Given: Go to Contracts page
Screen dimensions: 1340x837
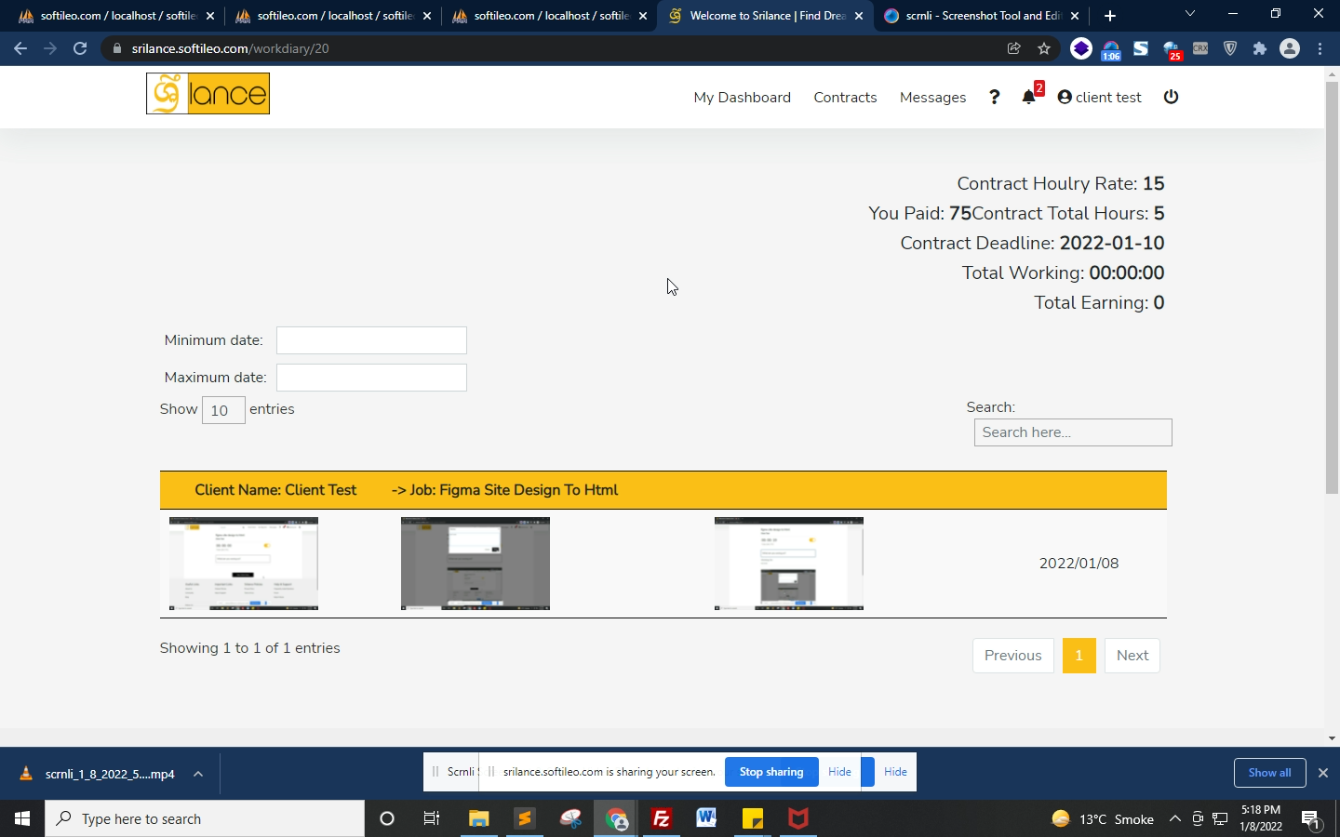Looking at the screenshot, I should (x=845, y=97).
